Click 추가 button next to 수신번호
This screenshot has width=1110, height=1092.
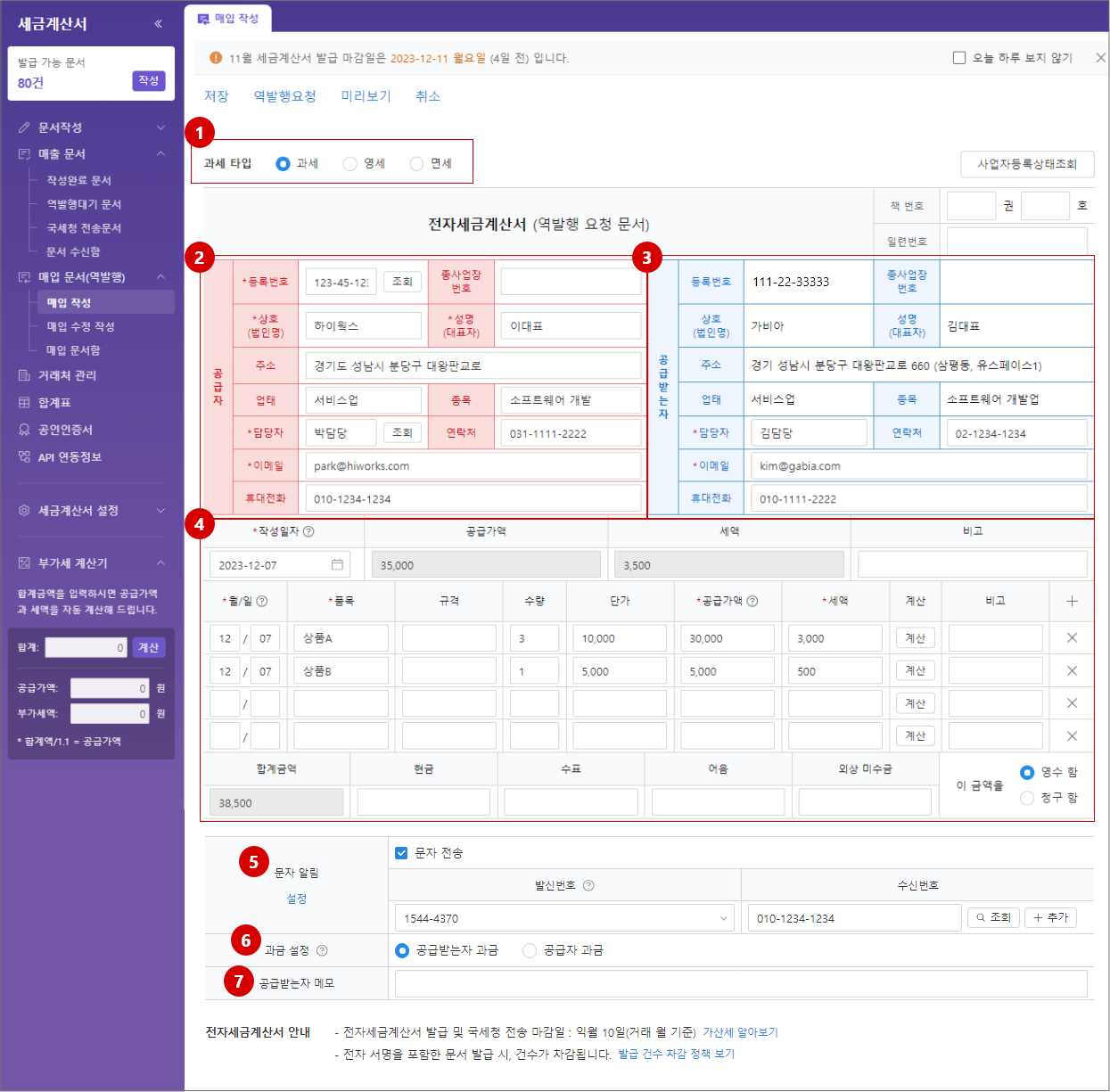1051,917
